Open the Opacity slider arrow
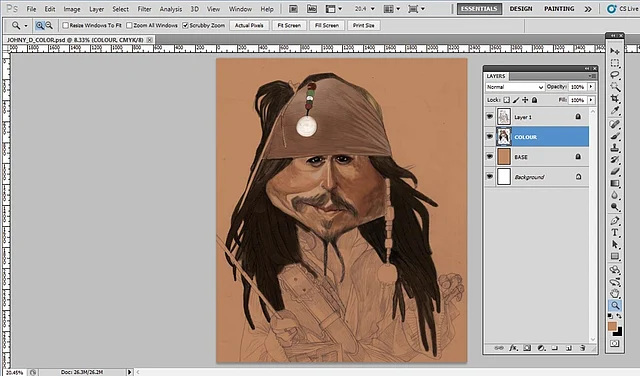 591,87
